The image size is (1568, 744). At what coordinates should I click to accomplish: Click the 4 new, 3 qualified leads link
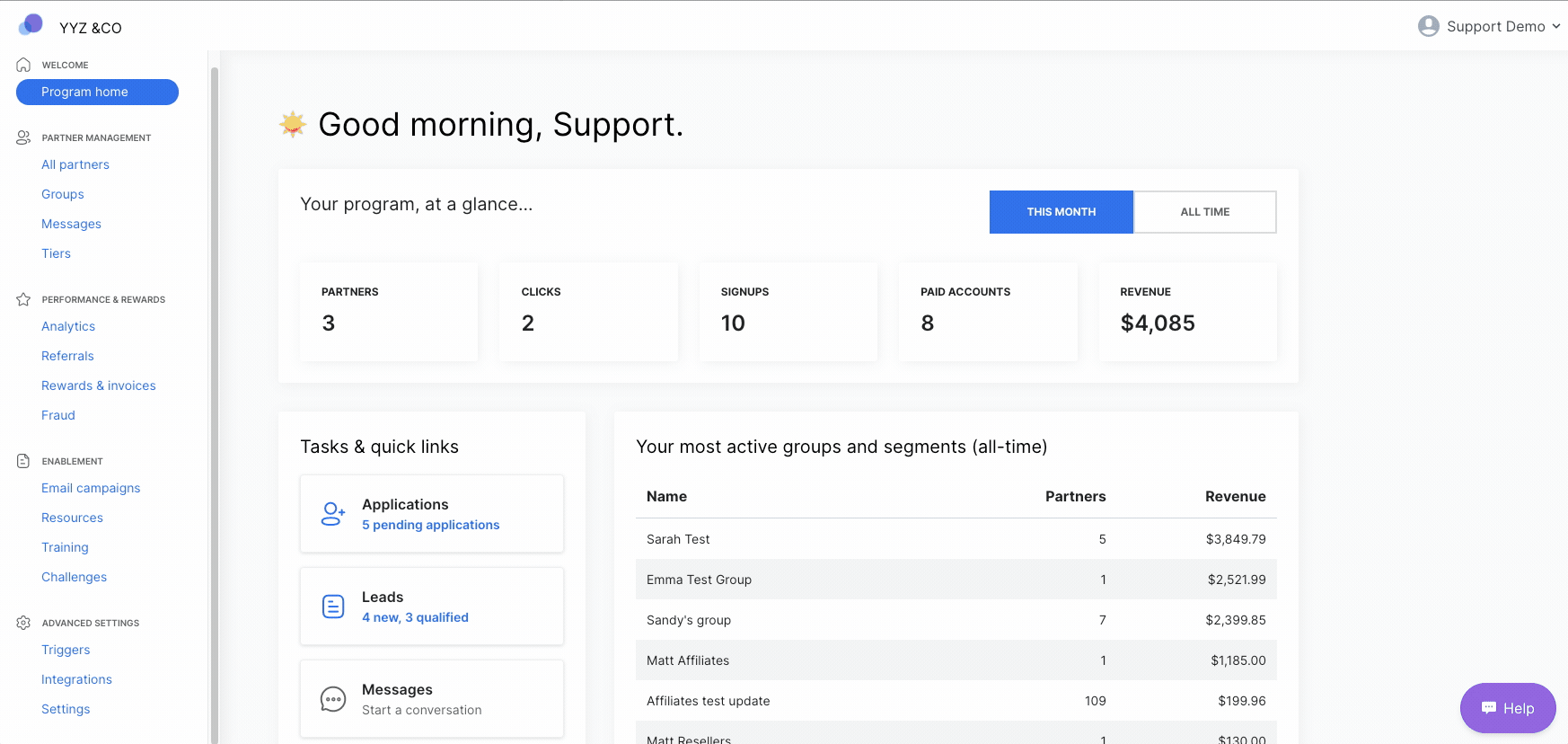click(415, 617)
